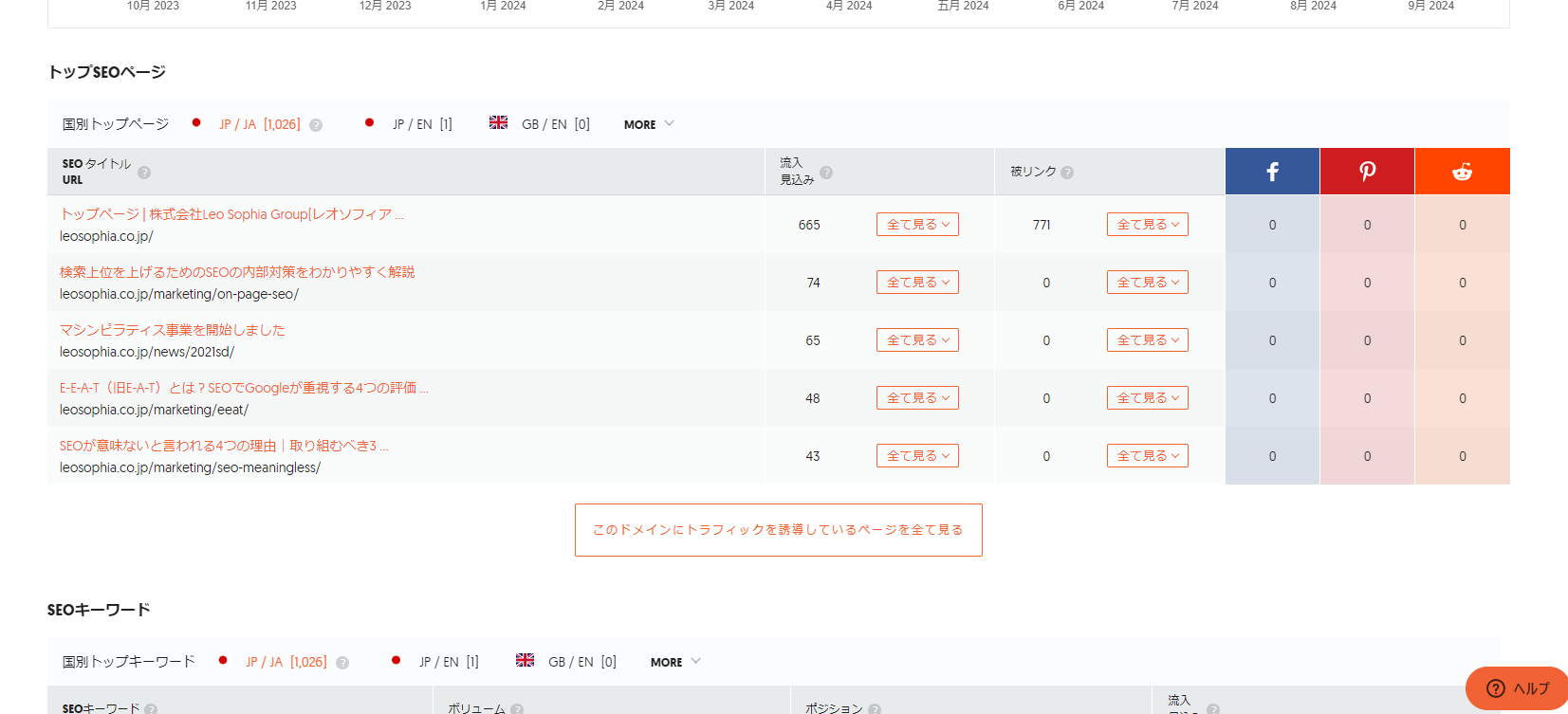Viewport: 1568px width, 714px height.
Task: Select JP / EN tab in top pages section
Action: pyautogui.click(x=422, y=124)
